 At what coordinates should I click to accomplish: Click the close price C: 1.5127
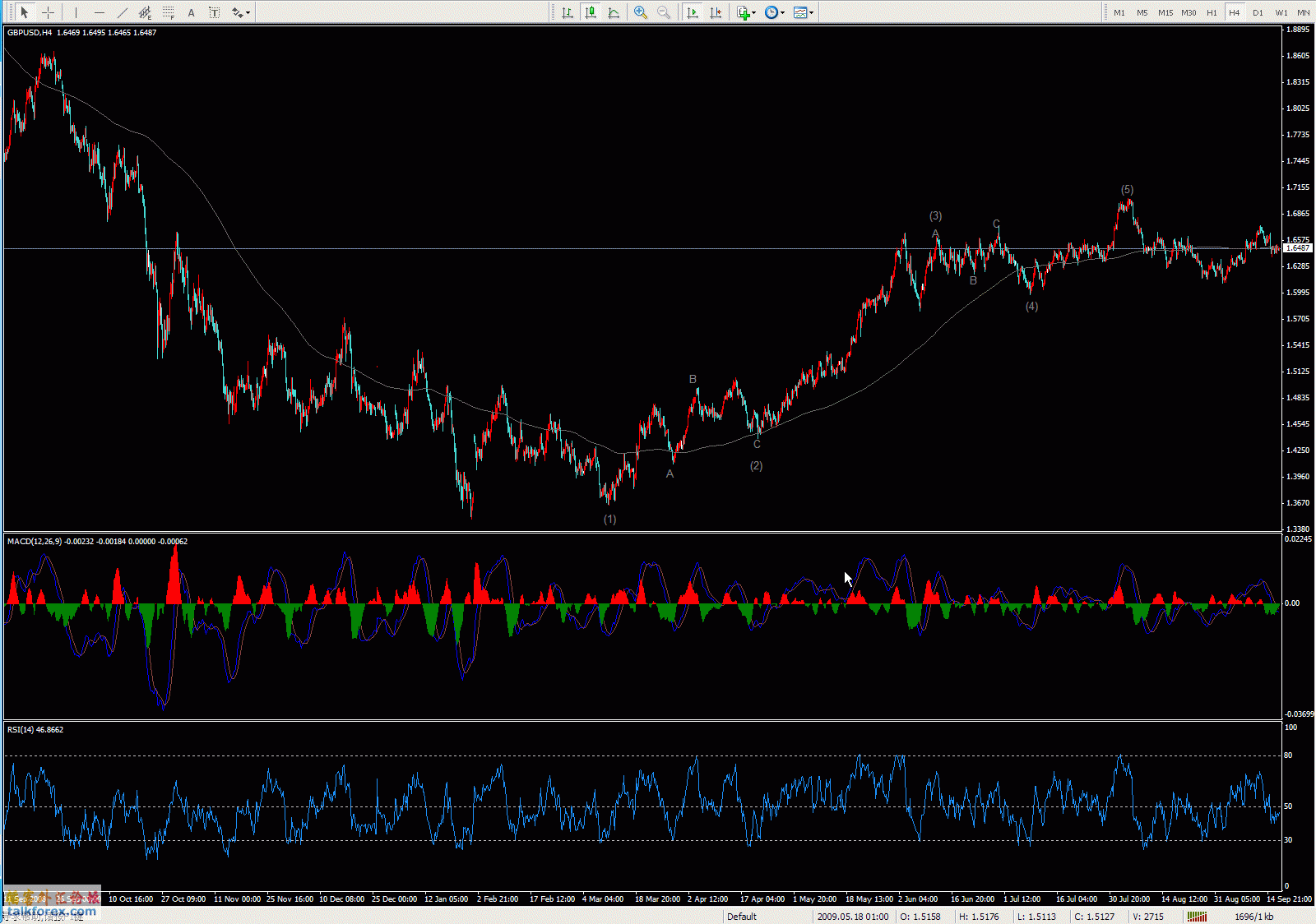coord(1095,917)
